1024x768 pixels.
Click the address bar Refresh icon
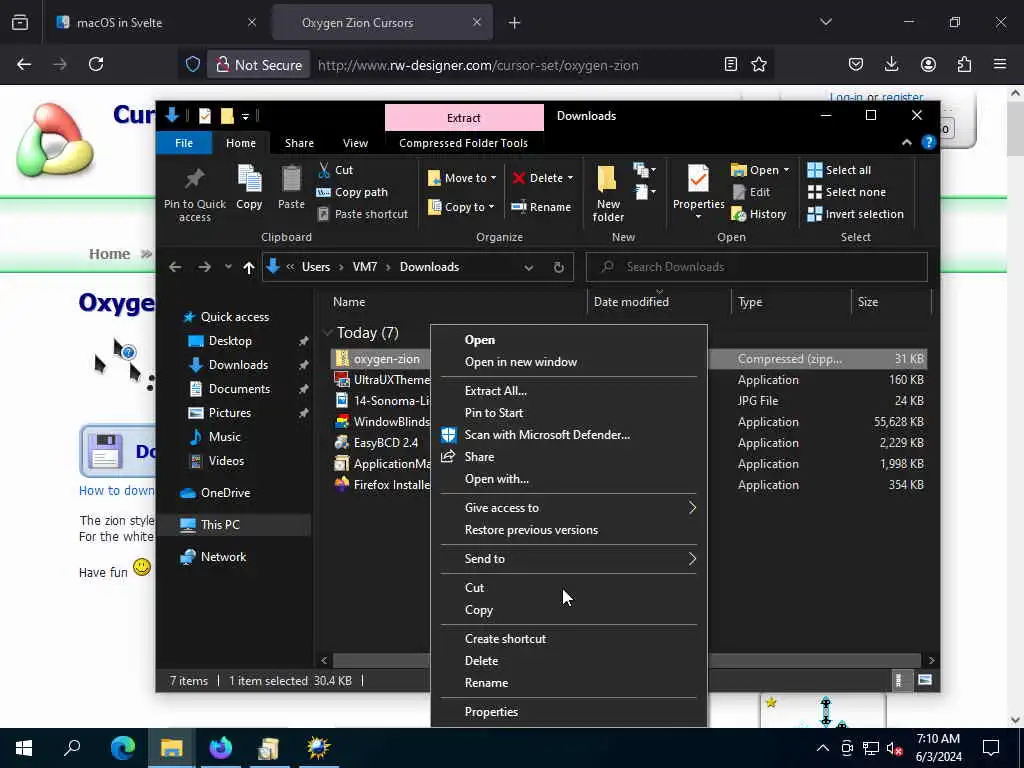(x=558, y=267)
